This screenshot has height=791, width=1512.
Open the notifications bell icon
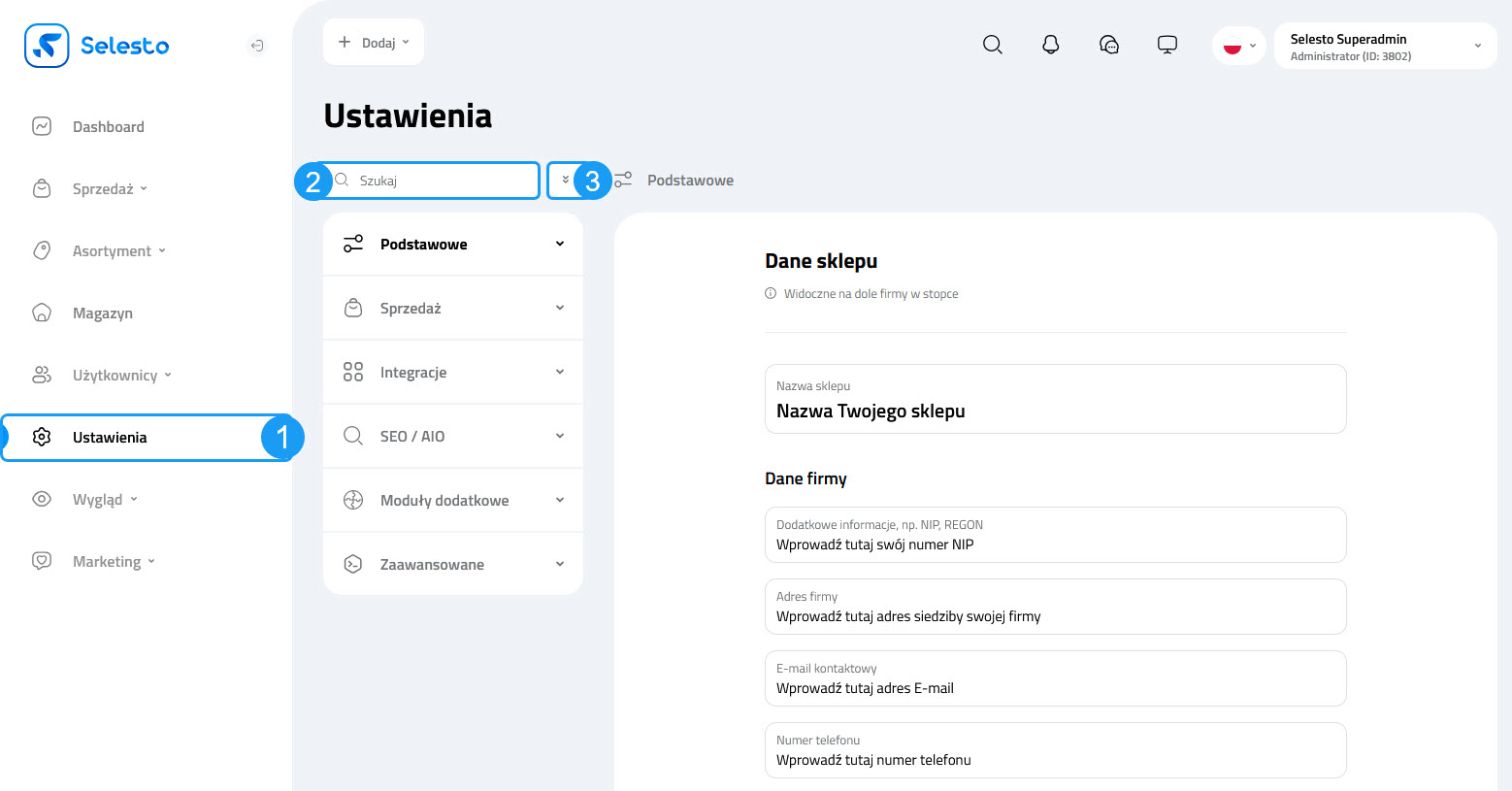click(x=1050, y=45)
